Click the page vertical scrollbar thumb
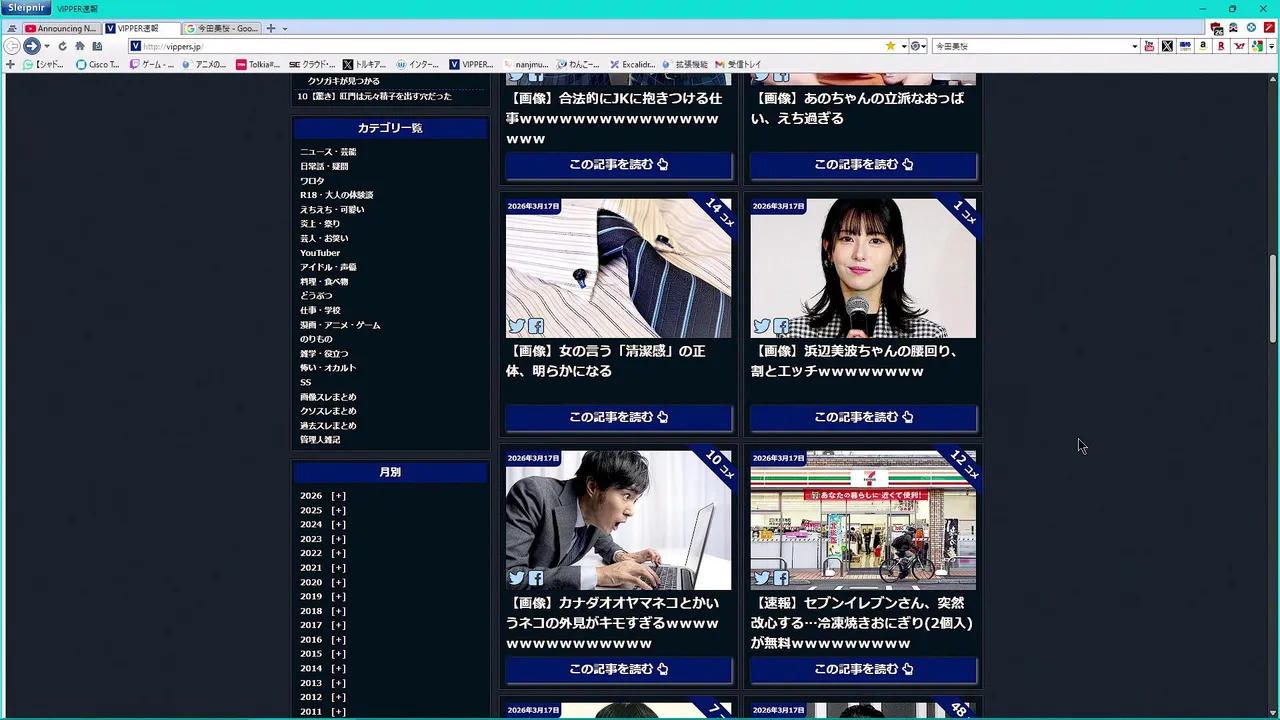1280x720 pixels. (1273, 298)
